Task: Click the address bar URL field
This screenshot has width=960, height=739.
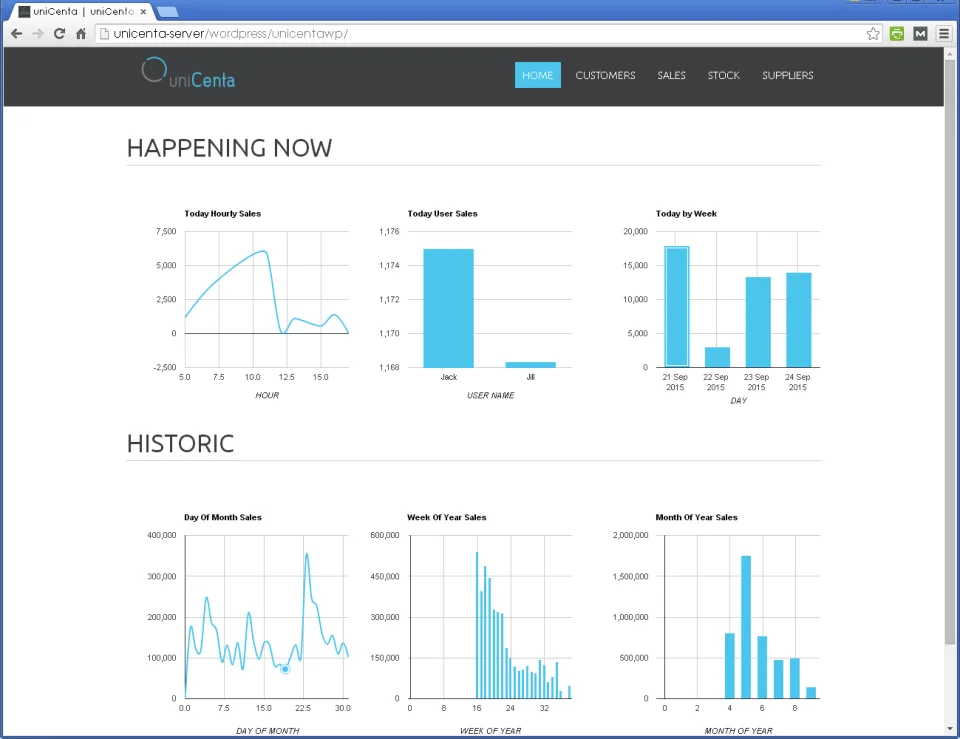Action: [x=481, y=34]
